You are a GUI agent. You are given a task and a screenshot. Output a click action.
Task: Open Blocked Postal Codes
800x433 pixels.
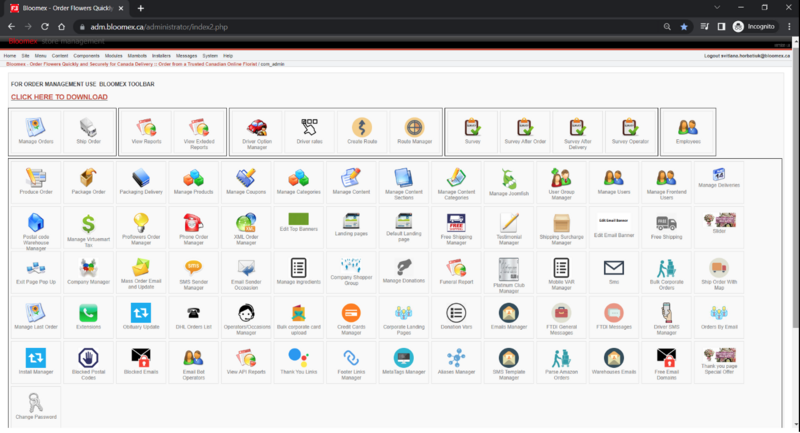click(88, 362)
